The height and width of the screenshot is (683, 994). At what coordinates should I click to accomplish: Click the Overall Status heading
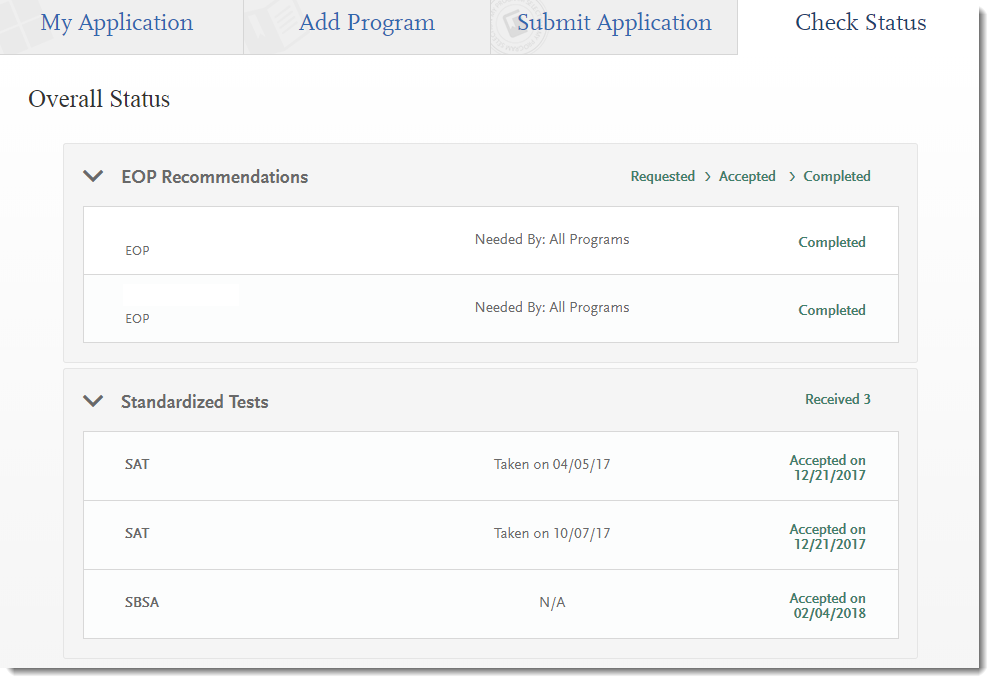pyautogui.click(x=99, y=99)
